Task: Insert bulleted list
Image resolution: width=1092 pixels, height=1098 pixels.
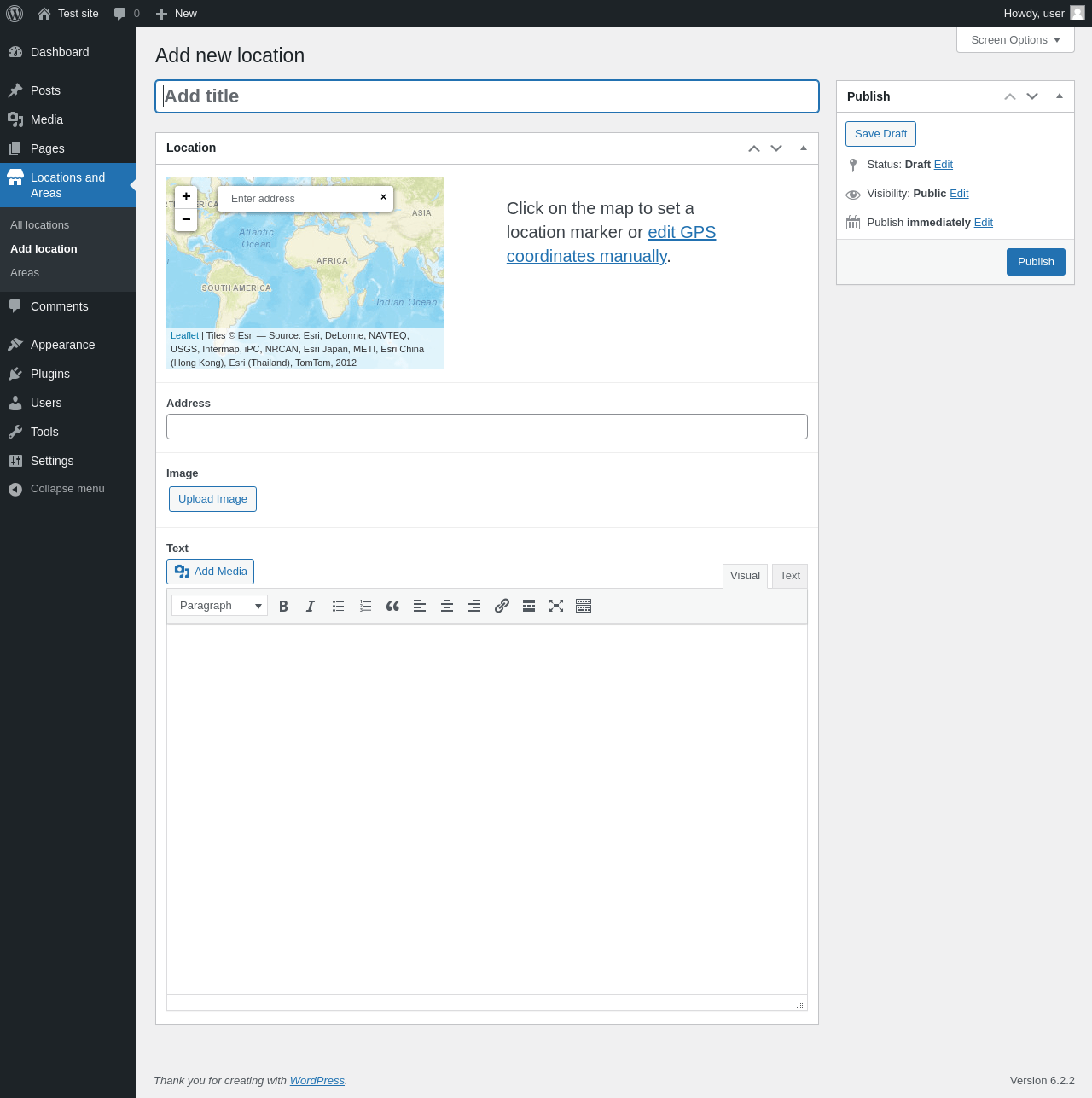Action: click(x=338, y=606)
